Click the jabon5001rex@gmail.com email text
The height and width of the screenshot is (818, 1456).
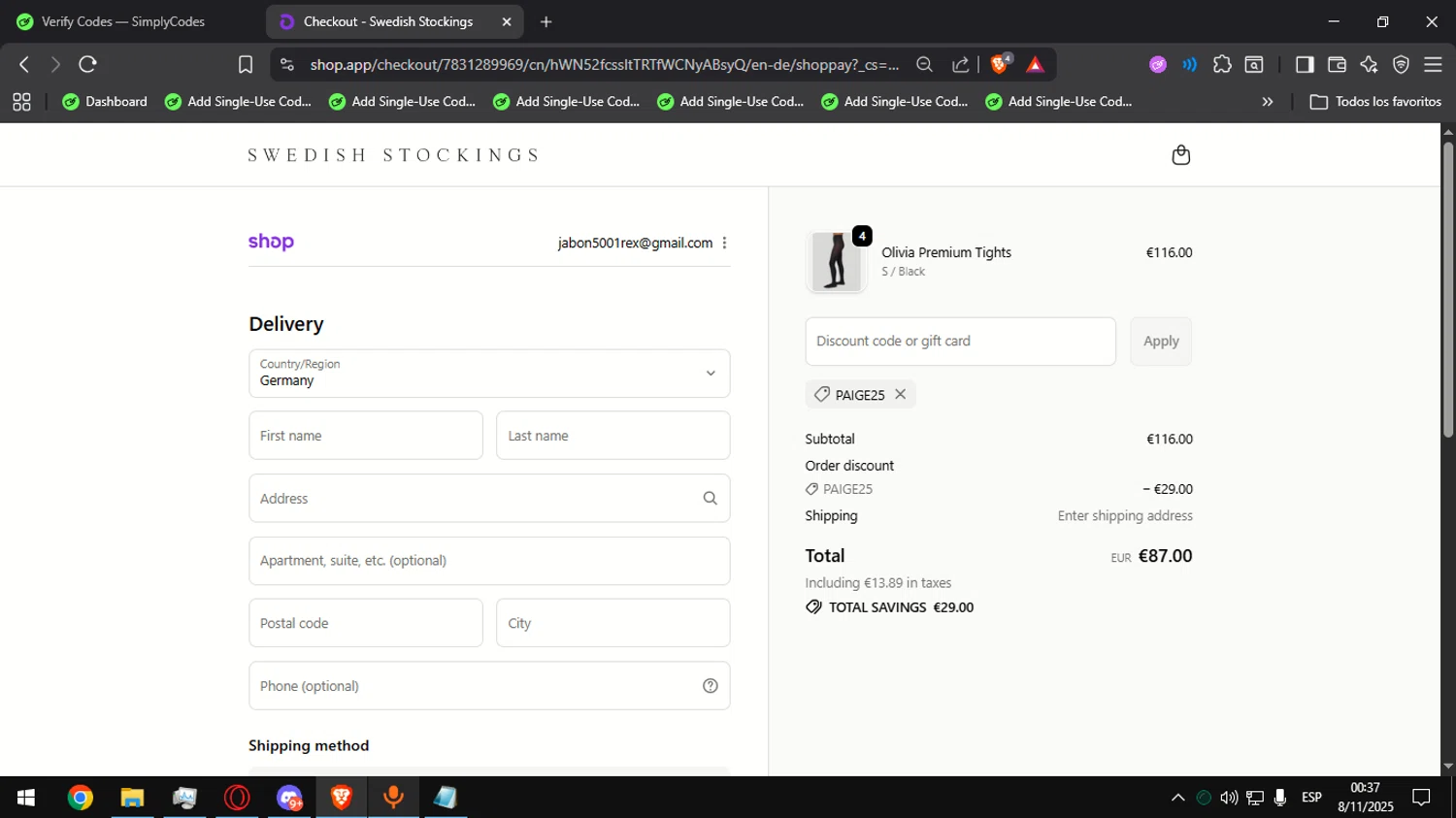pyautogui.click(x=635, y=243)
